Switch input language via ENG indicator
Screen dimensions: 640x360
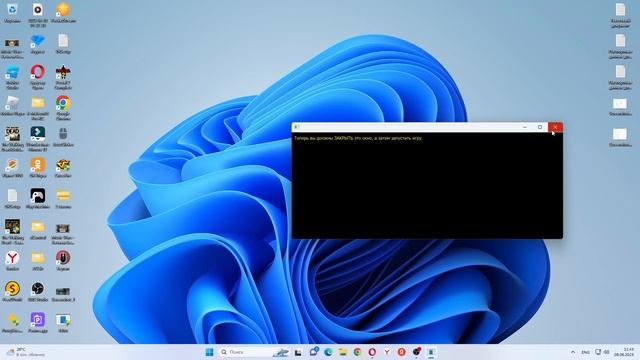585,352
